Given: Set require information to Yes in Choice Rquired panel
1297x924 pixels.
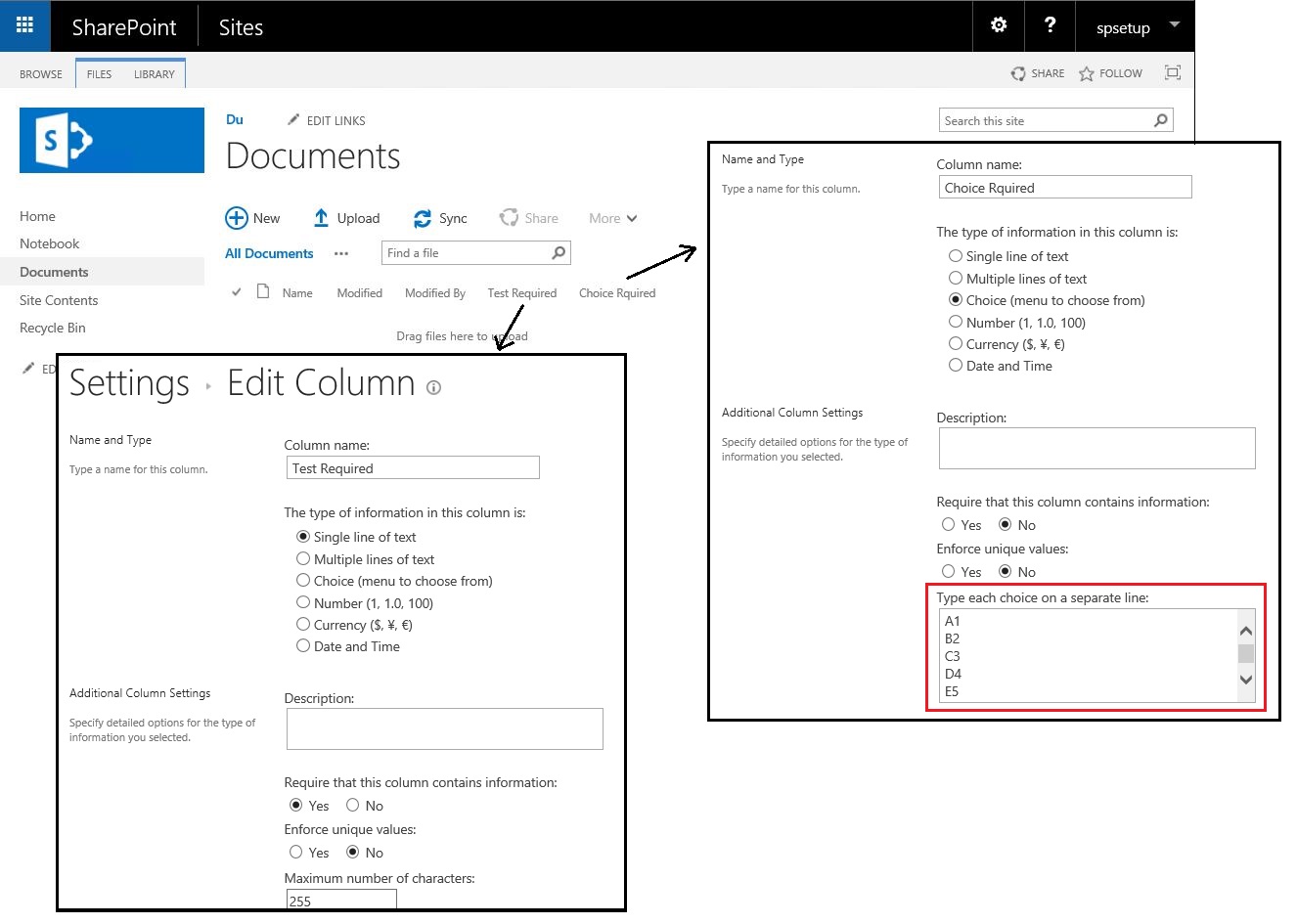Looking at the screenshot, I should [949, 524].
